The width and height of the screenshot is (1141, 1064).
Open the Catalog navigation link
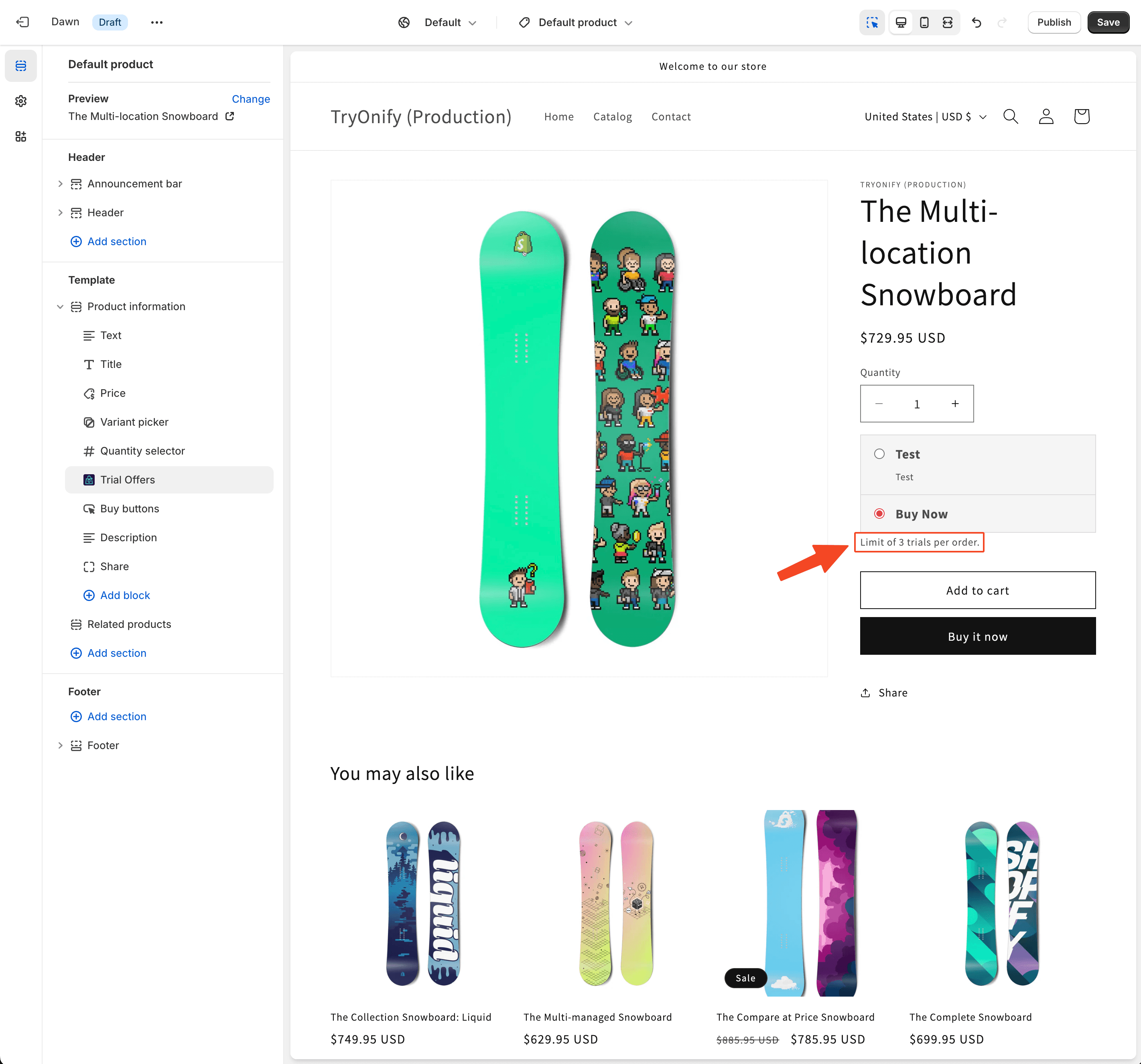pos(612,116)
